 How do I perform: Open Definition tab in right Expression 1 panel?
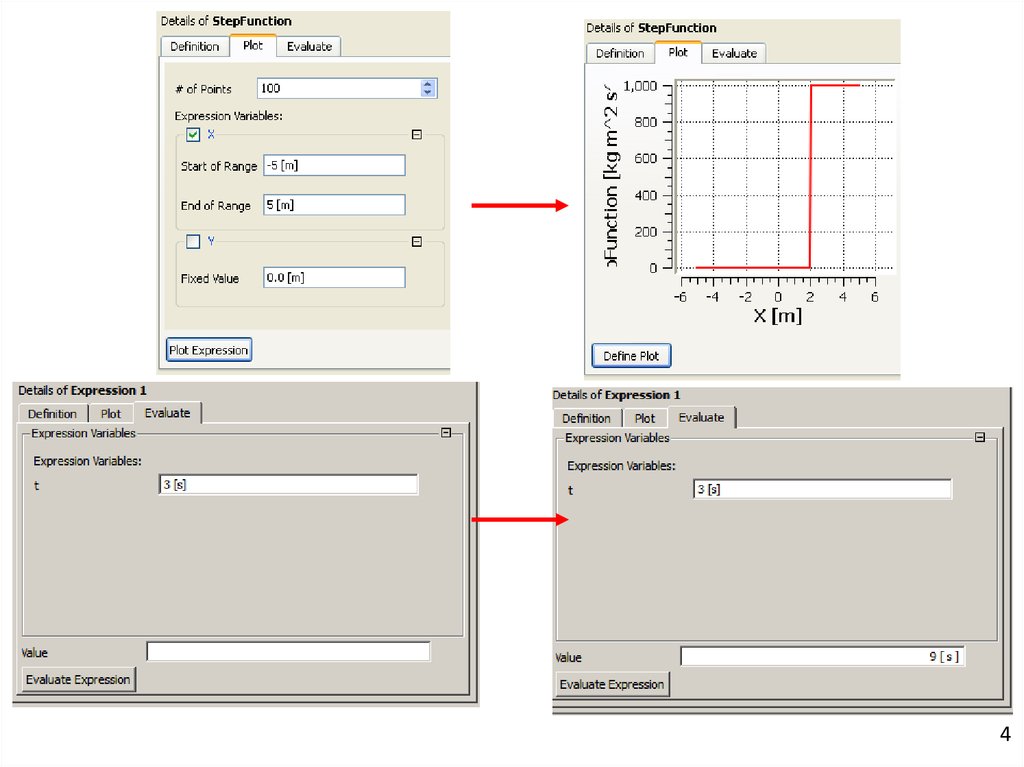click(586, 418)
